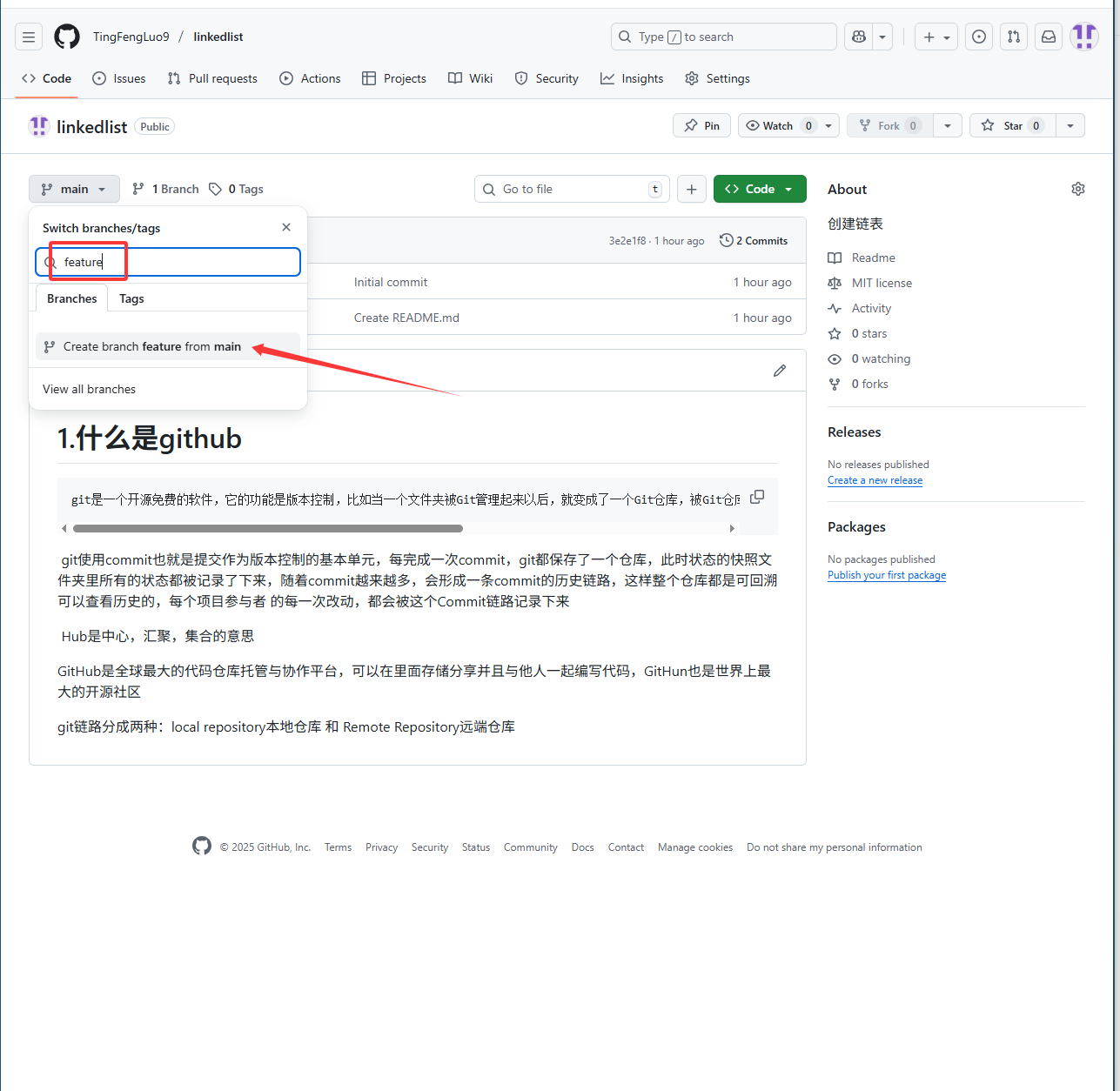Switch to the Tags tab
This screenshot has width=1120, height=1091.
131,298
